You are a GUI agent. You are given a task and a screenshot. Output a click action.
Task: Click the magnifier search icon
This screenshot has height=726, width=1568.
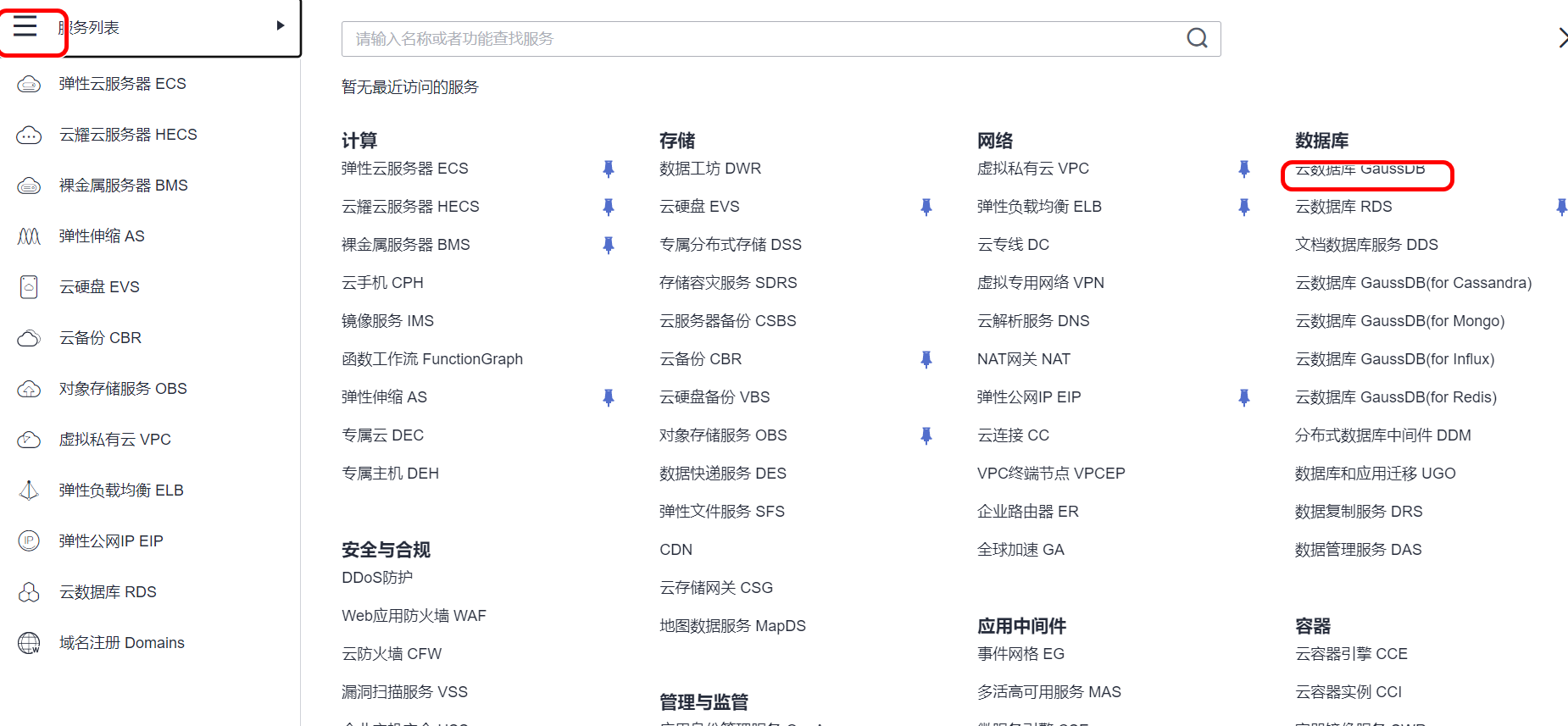point(1197,38)
